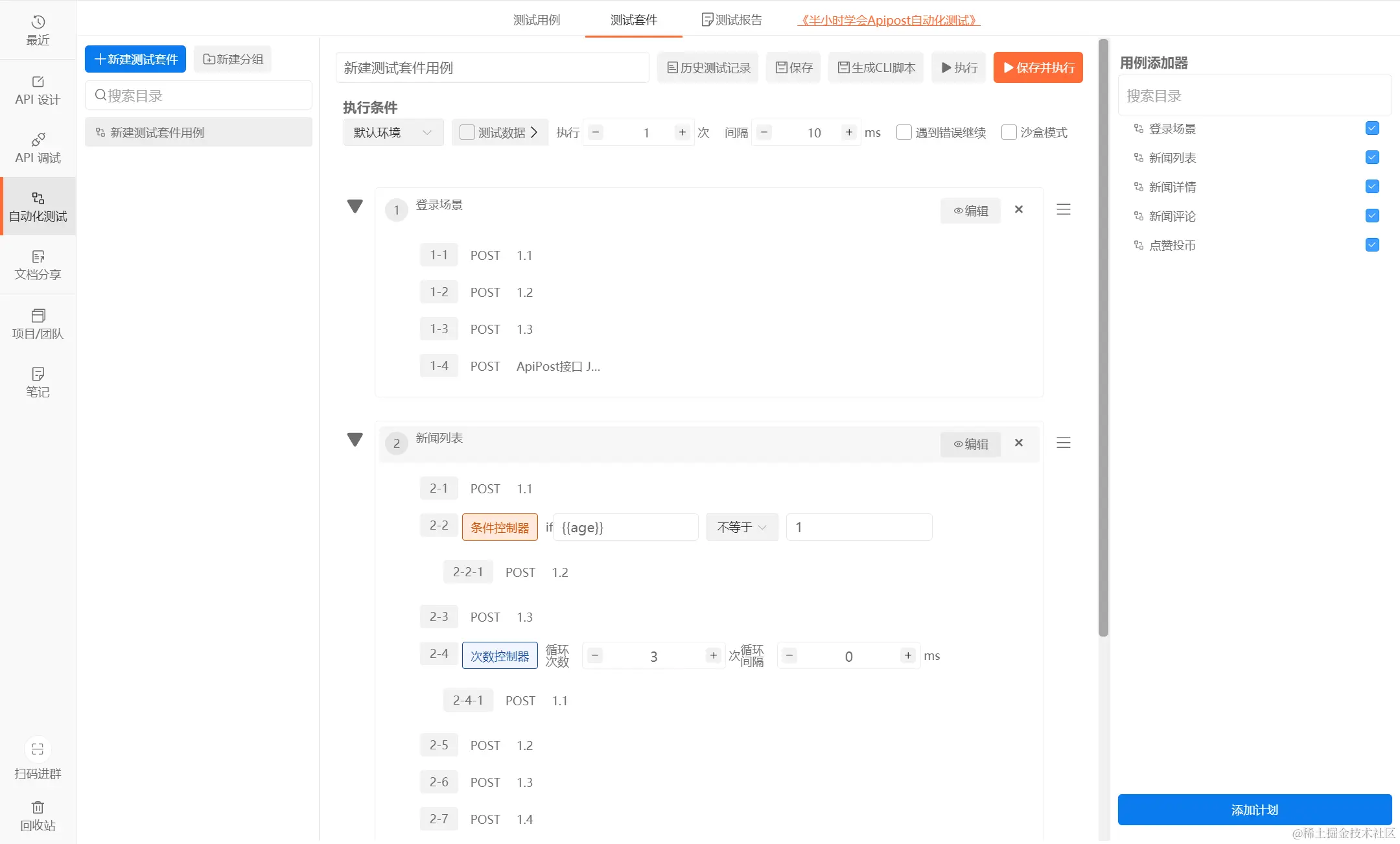Uncheck 新闻详情 in the 用例添加器 panel
1400x844 pixels.
point(1371,187)
